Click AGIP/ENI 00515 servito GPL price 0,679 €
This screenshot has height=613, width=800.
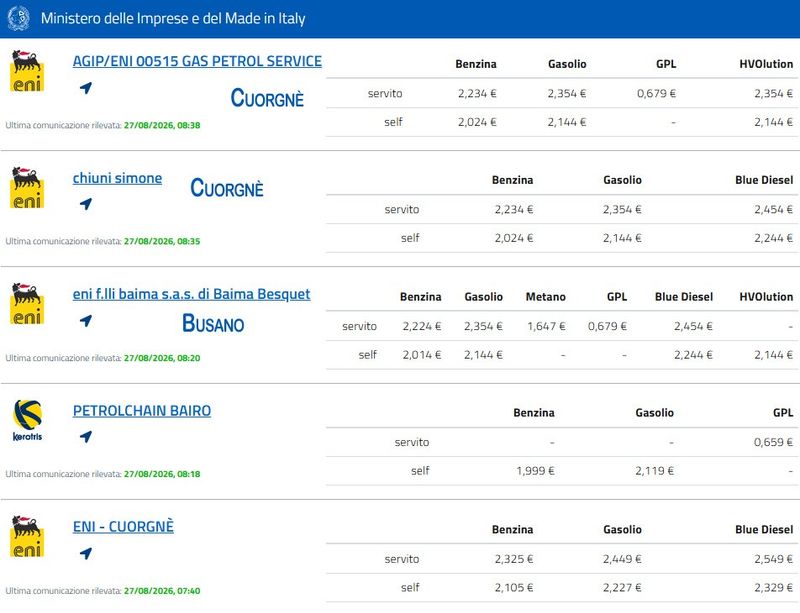click(x=656, y=93)
